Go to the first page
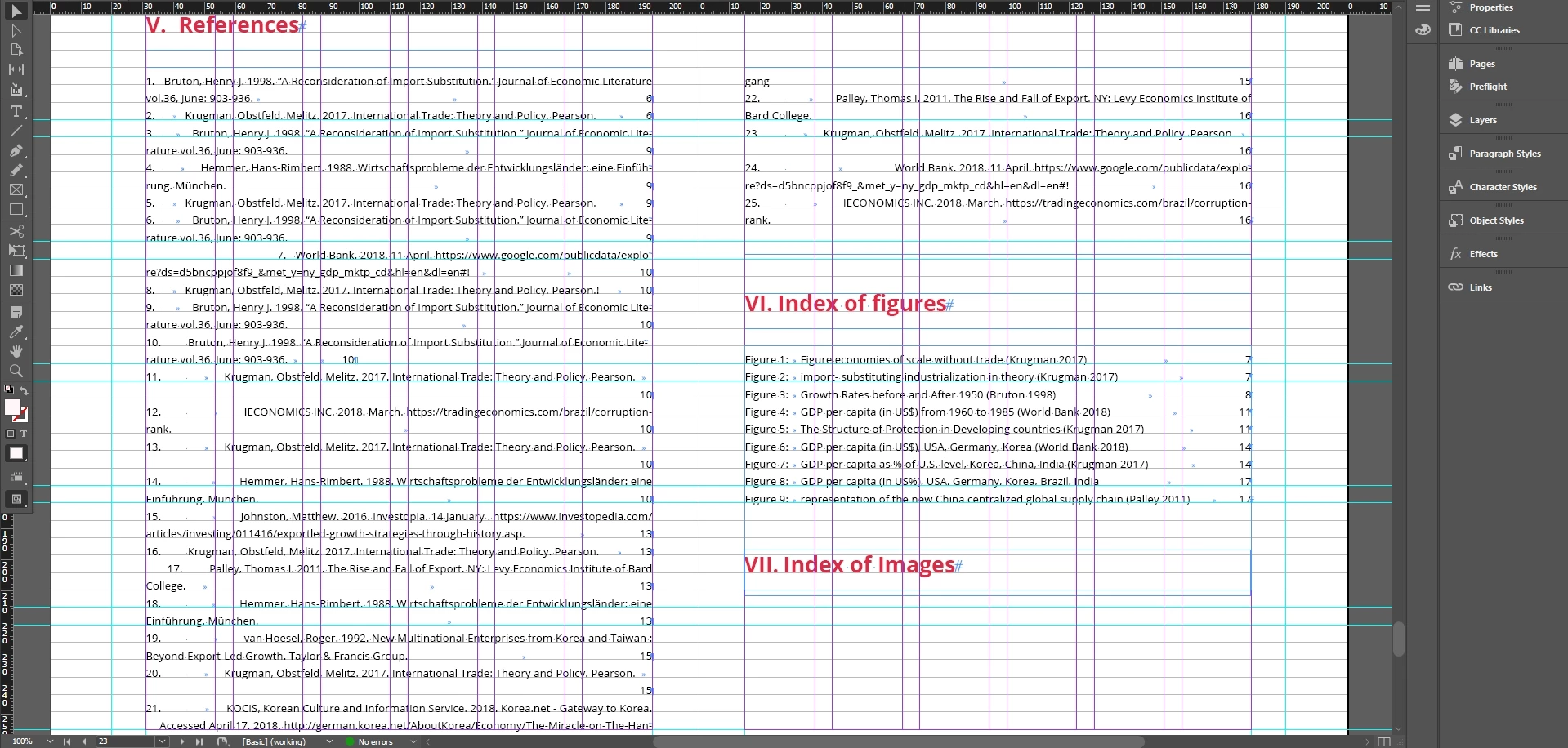The height and width of the screenshot is (748, 1568). pos(67,741)
